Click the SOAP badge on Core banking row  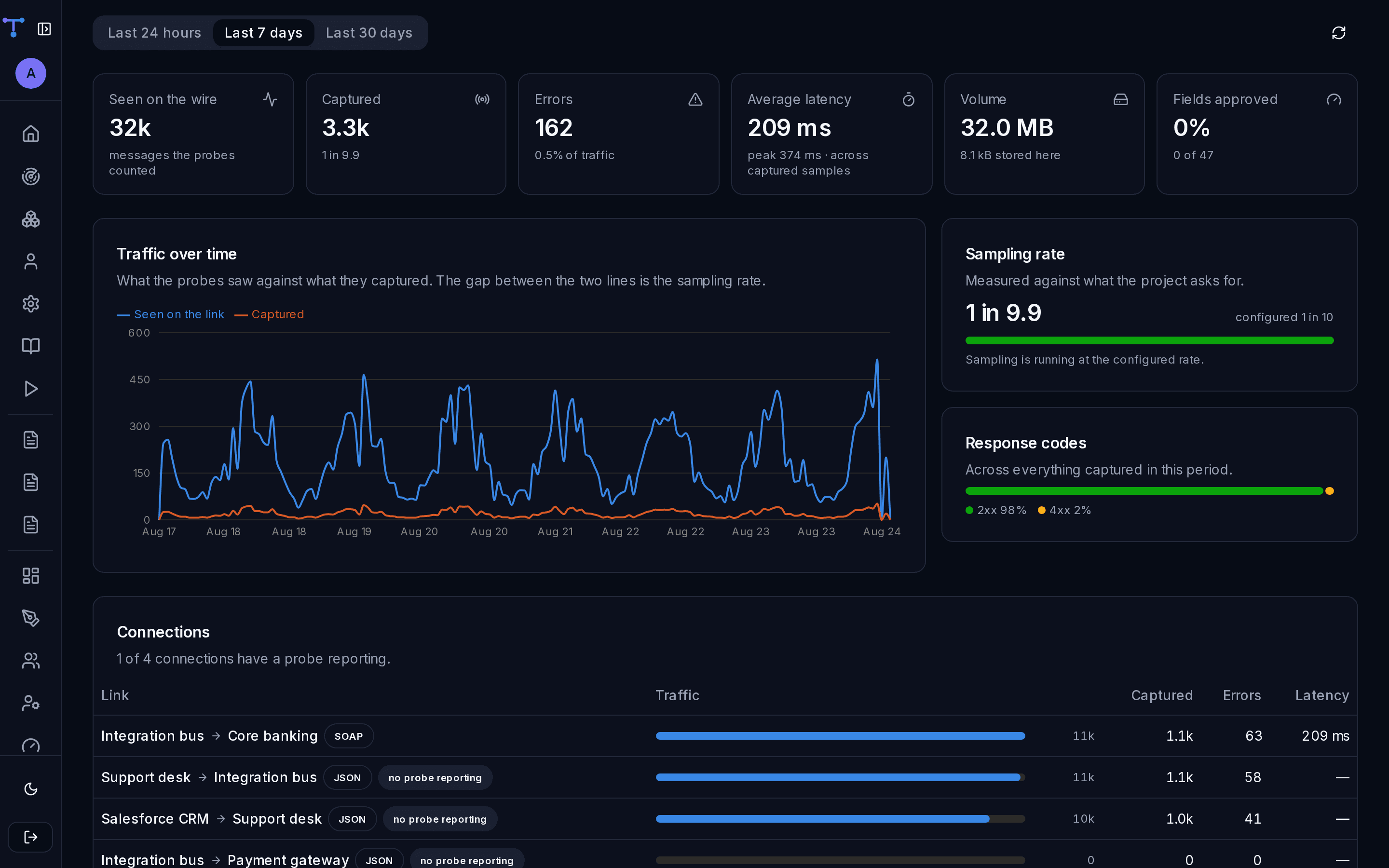348,736
